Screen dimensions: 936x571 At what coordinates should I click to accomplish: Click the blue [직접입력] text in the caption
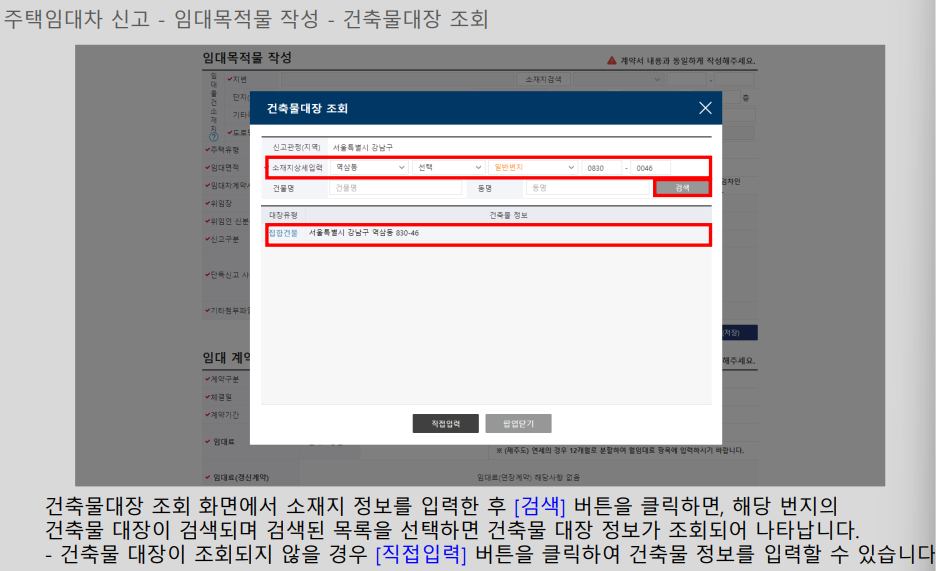[421, 554]
